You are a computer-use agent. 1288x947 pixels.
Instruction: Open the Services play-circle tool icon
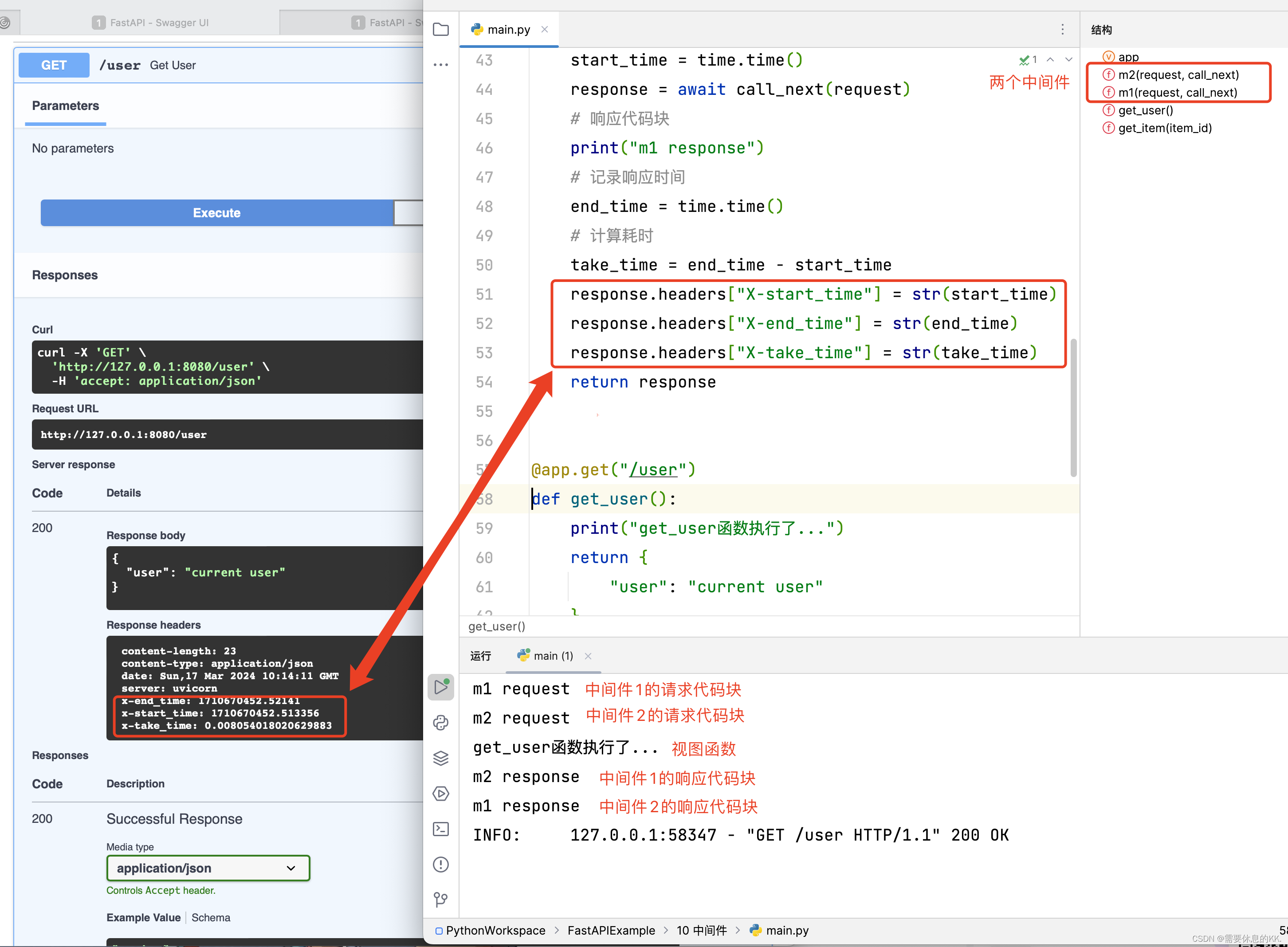(x=440, y=793)
